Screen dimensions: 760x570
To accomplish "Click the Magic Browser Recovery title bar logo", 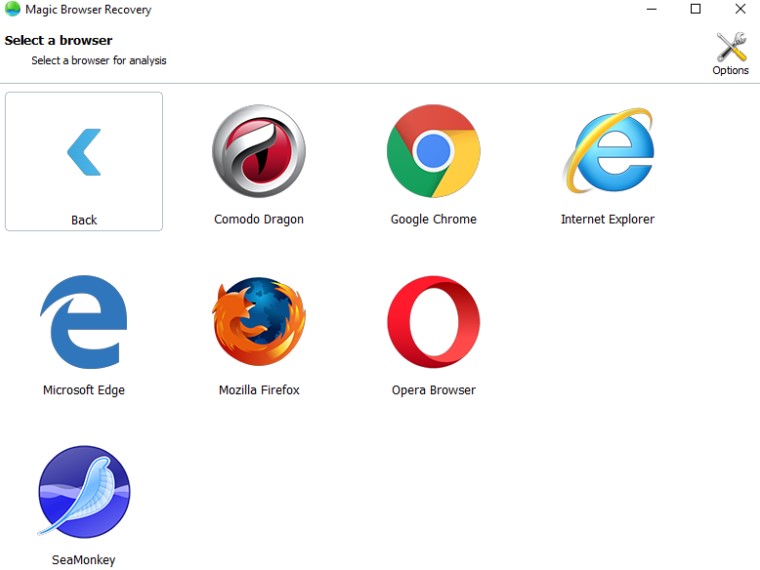I will (12, 9).
